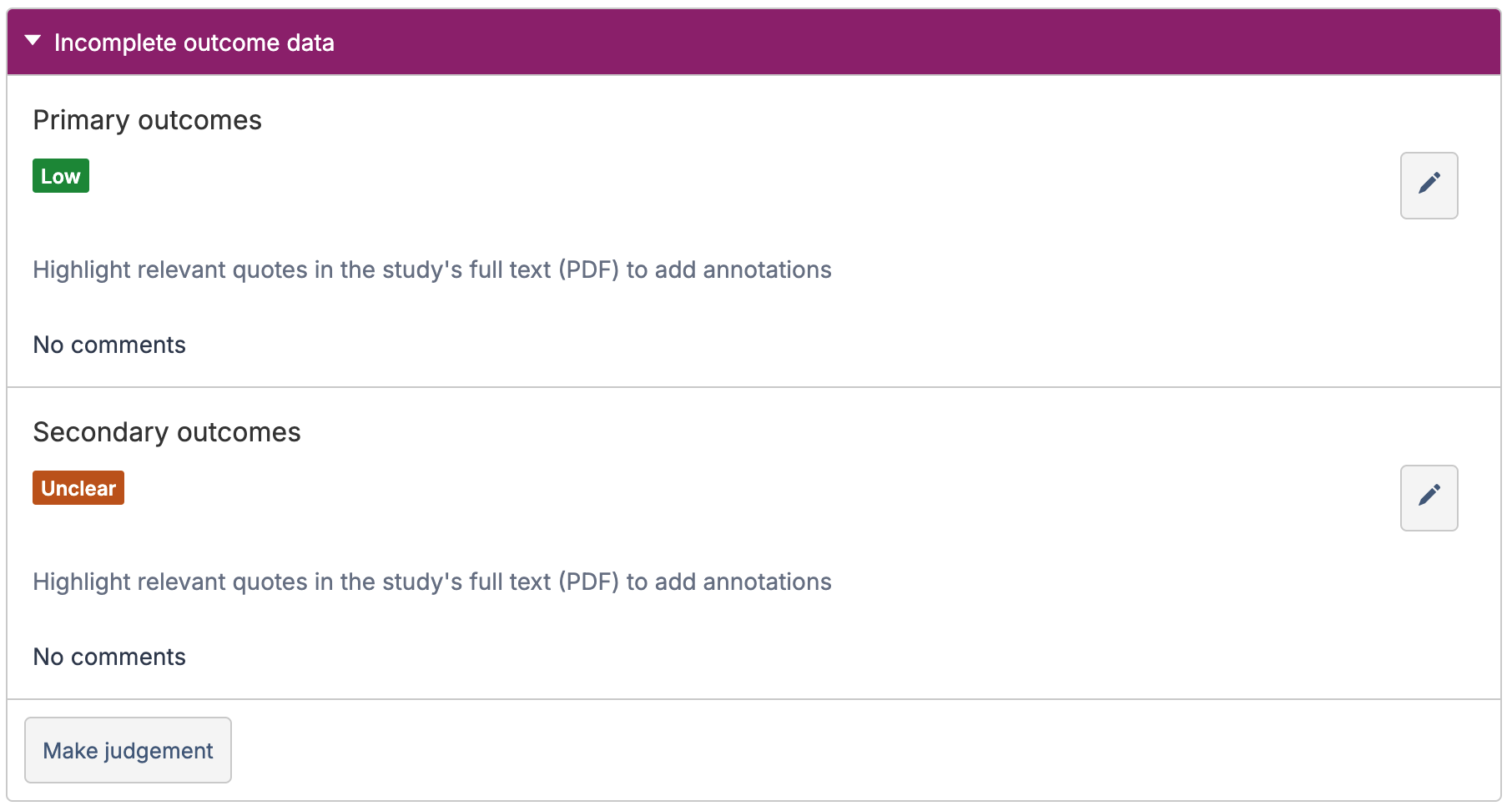Select the green Low risk badge
This screenshot has width=1512, height=811.
[x=61, y=176]
